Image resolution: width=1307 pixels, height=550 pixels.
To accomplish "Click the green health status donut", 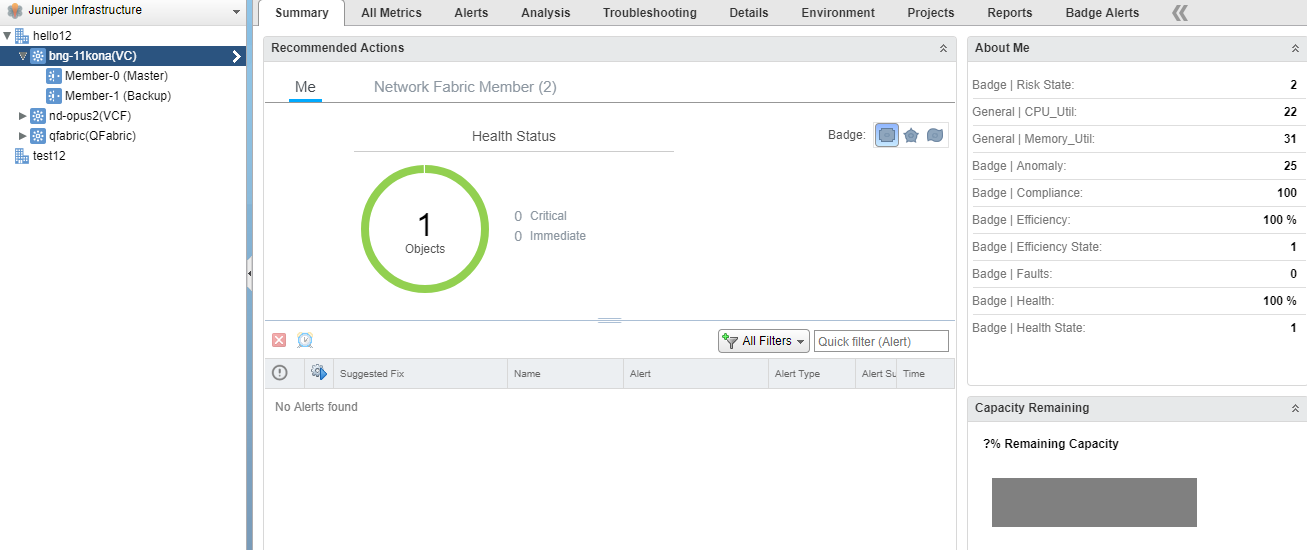I will coord(425,229).
